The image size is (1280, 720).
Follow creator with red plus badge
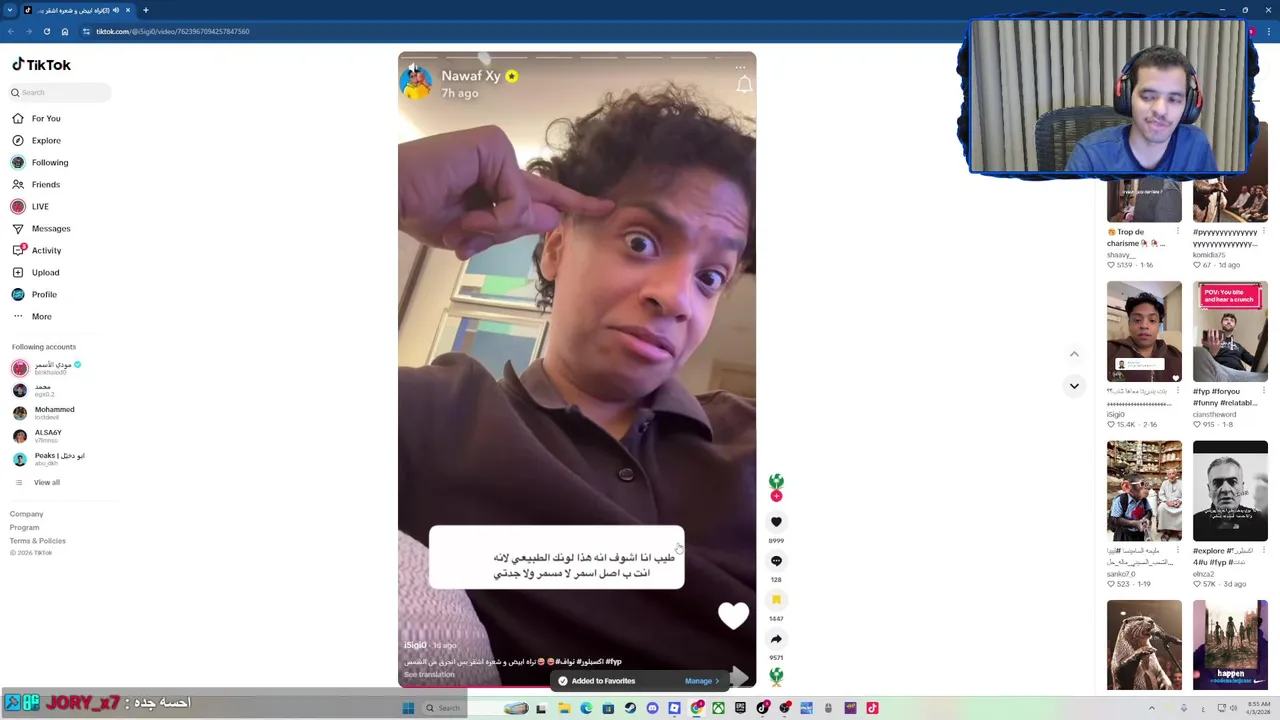pyautogui.click(x=776, y=496)
